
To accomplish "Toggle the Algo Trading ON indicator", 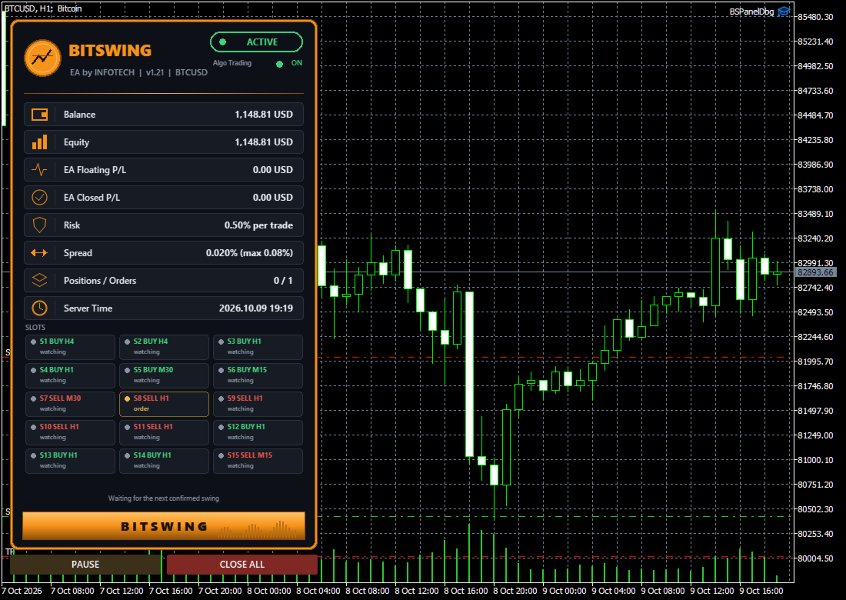I will point(290,63).
